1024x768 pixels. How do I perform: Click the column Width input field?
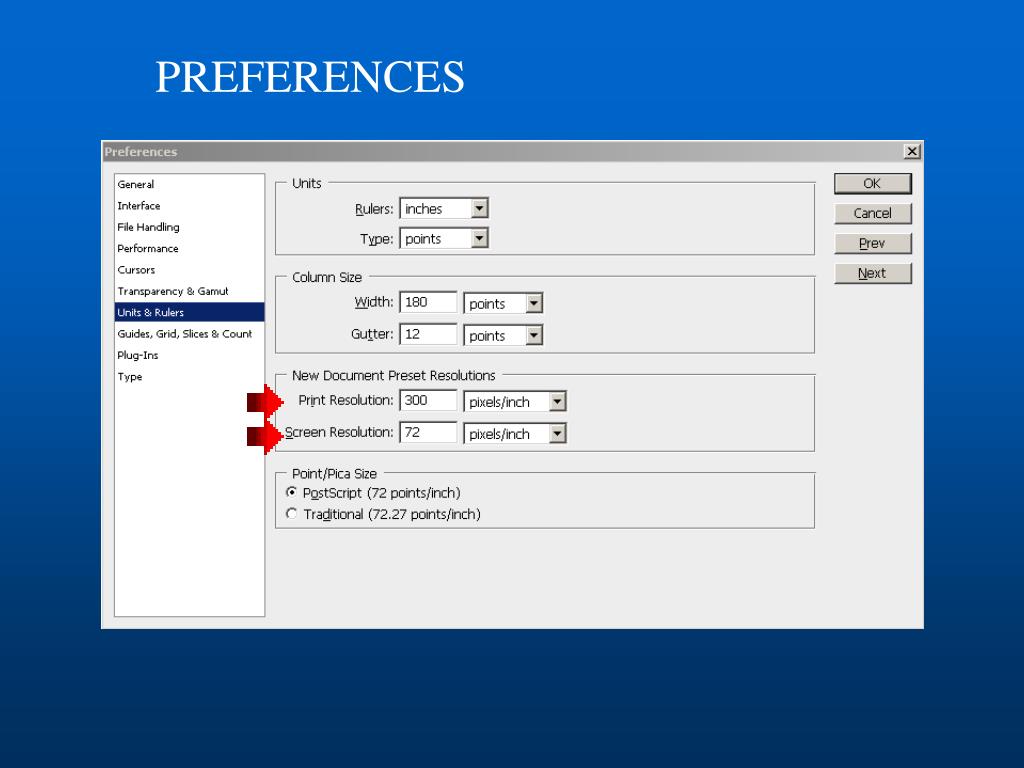pyautogui.click(x=428, y=302)
